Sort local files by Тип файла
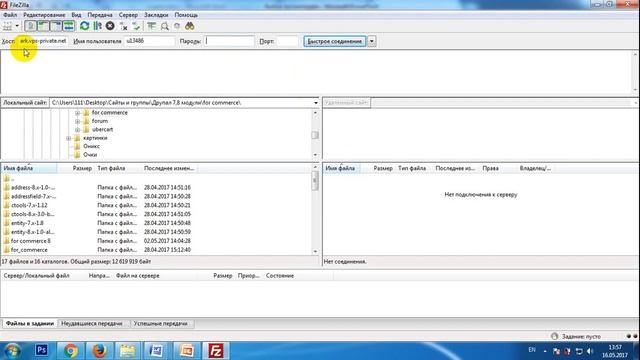640x360 pixels. (118, 168)
